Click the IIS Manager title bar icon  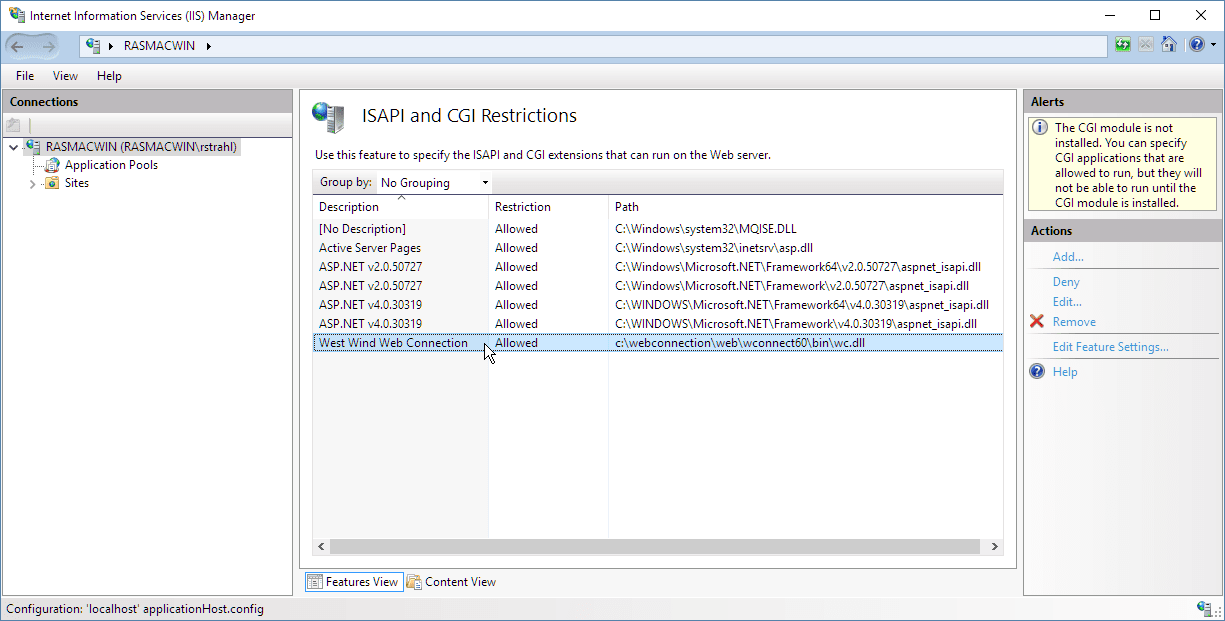tap(16, 15)
